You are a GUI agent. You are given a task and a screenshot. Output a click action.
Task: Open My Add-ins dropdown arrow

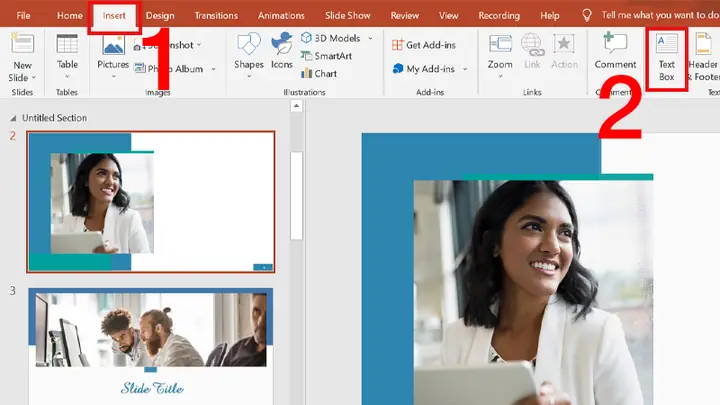pyautogui.click(x=465, y=69)
